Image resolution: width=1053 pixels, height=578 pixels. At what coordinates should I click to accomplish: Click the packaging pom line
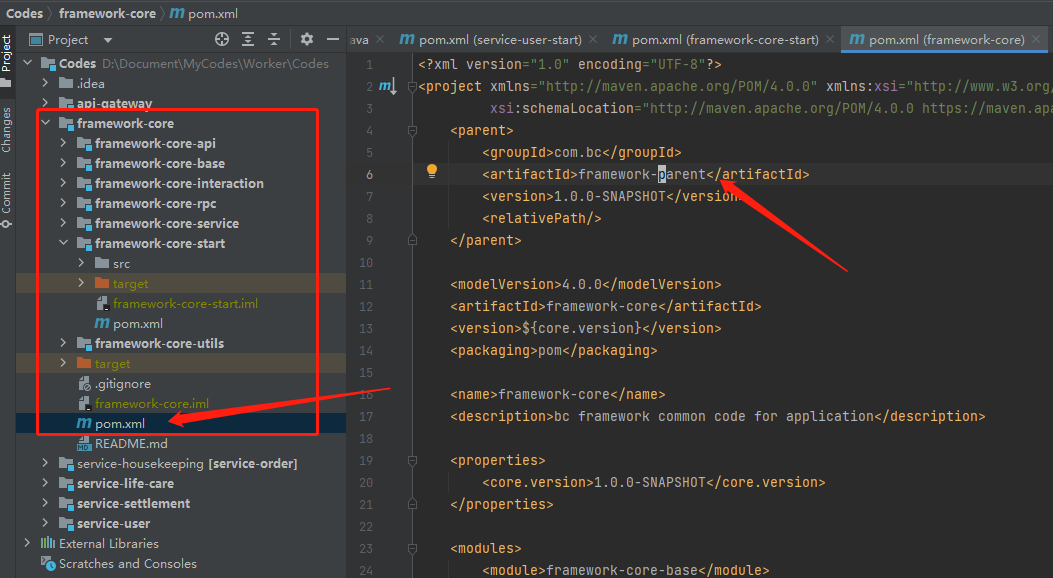pyautogui.click(x=553, y=350)
